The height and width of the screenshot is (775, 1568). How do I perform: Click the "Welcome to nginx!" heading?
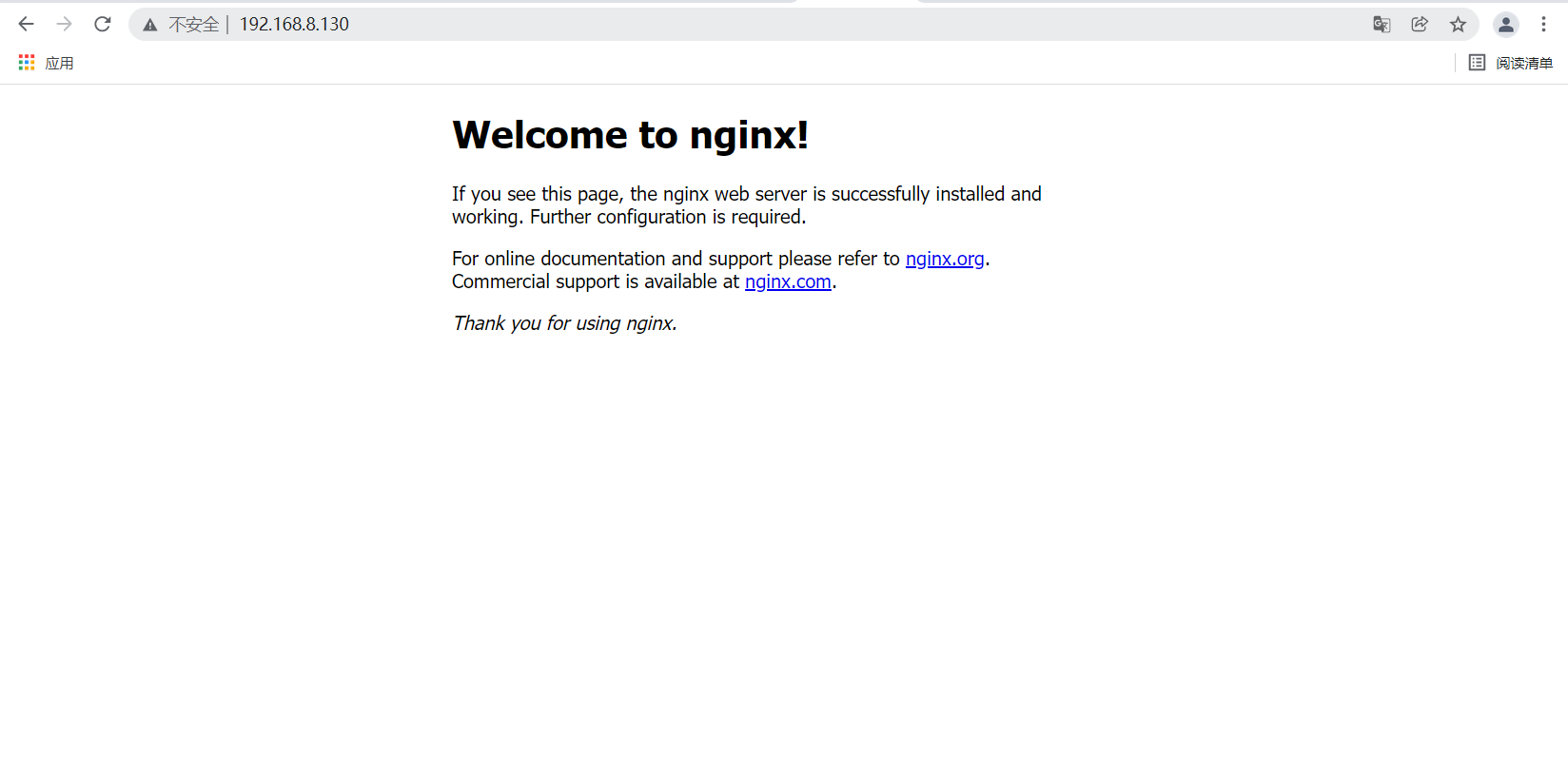coord(630,135)
